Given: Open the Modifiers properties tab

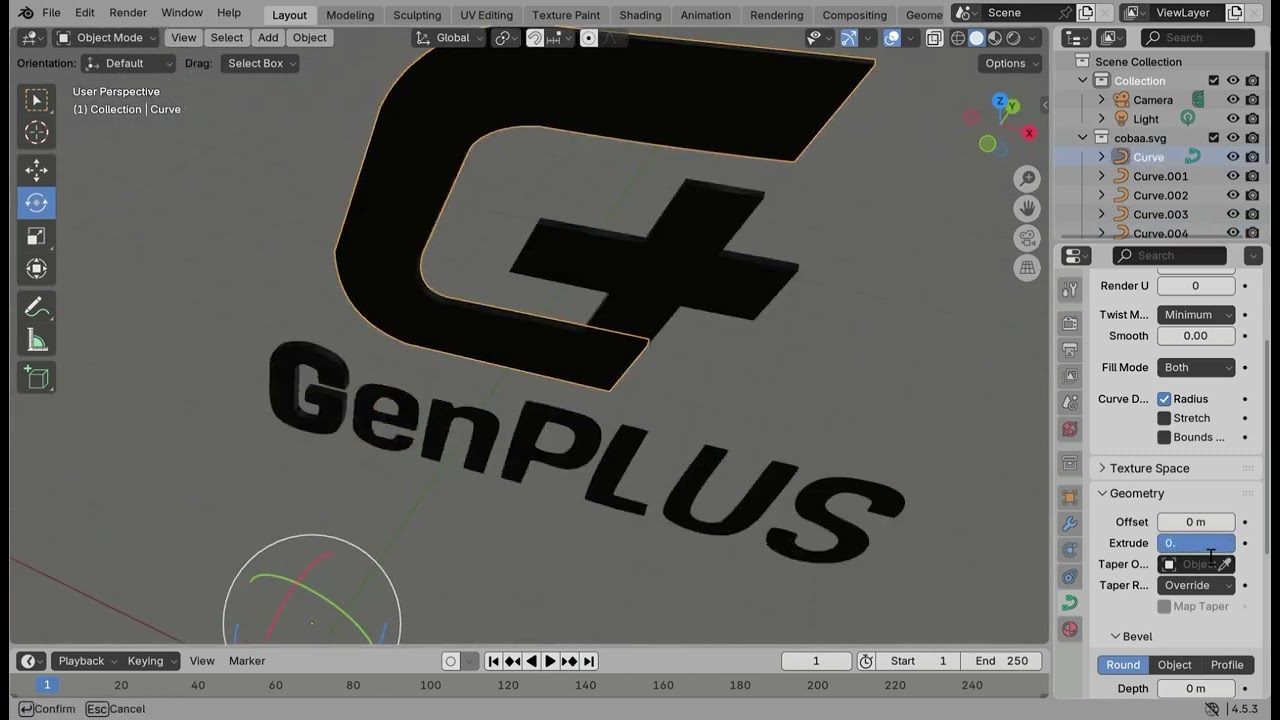Looking at the screenshot, I should (1070, 523).
